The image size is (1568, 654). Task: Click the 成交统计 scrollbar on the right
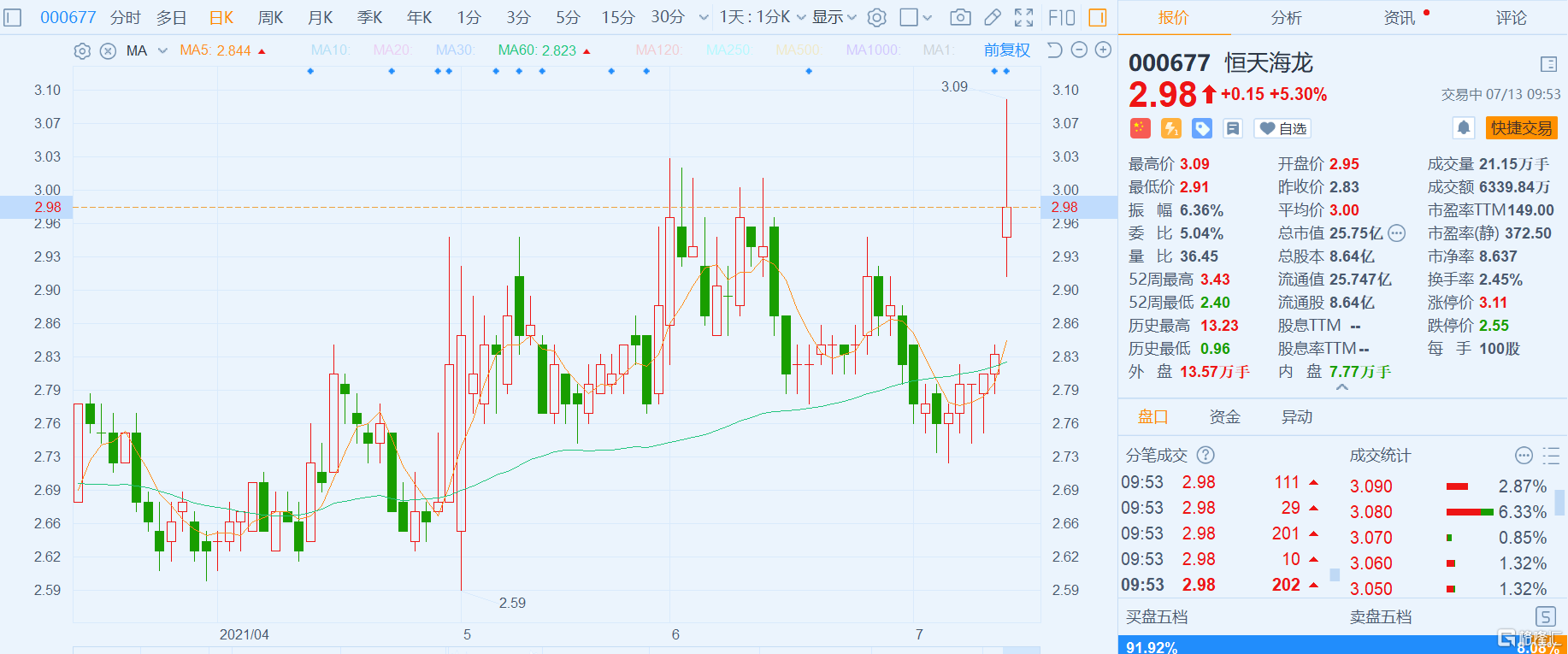click(1560, 502)
